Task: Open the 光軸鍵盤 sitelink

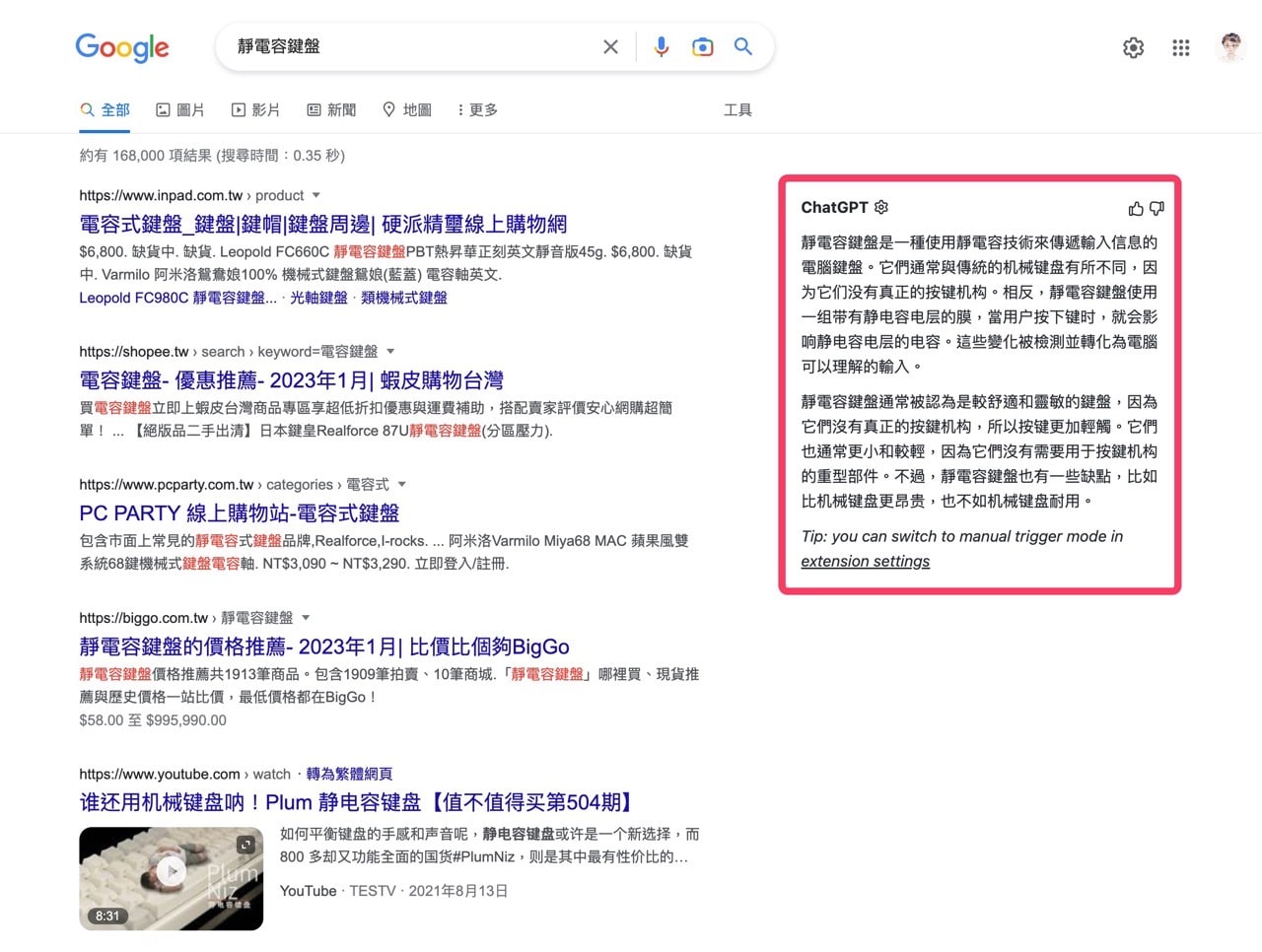Action: (318, 298)
